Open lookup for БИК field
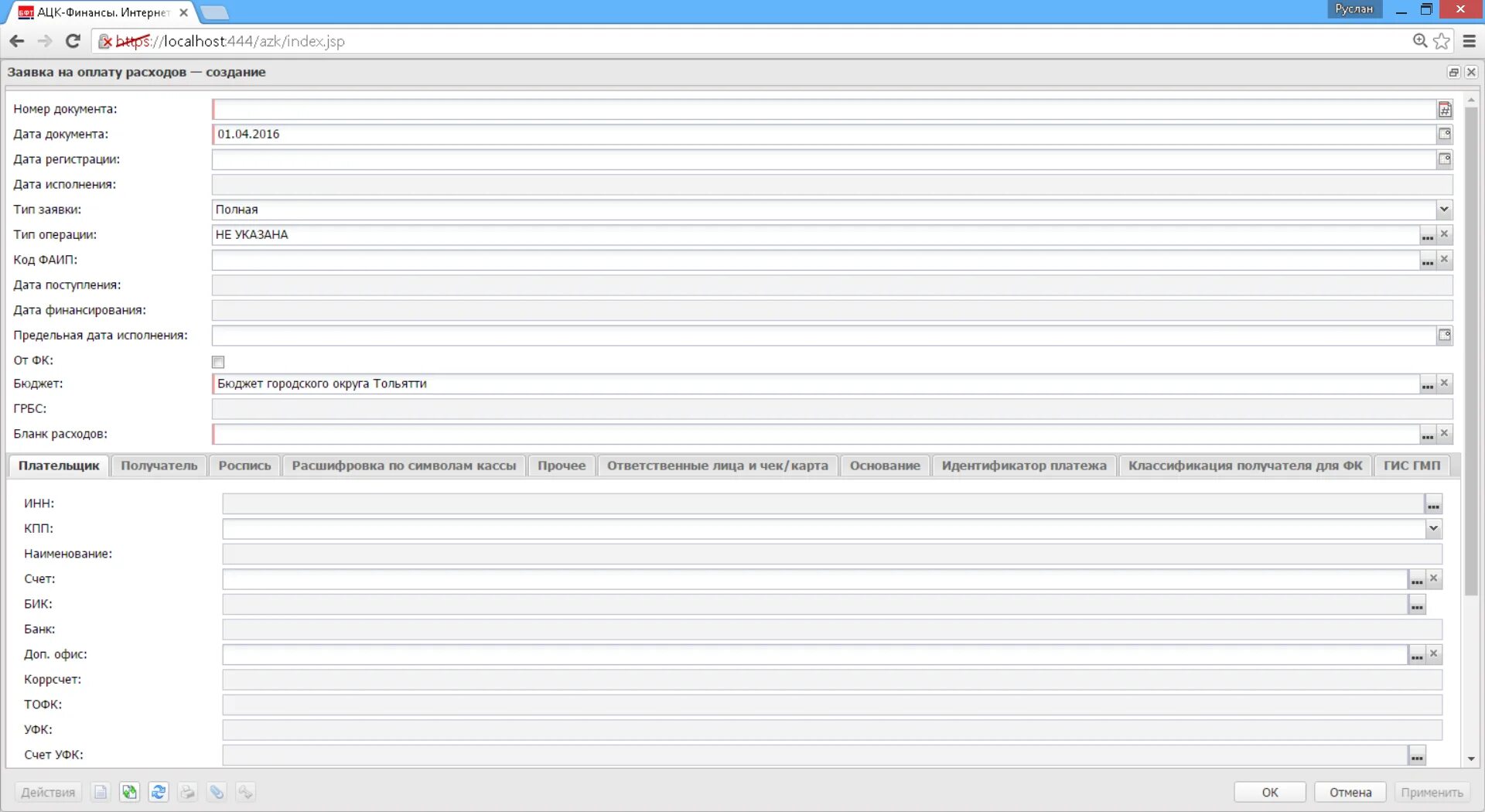1485x812 pixels. tap(1416, 605)
